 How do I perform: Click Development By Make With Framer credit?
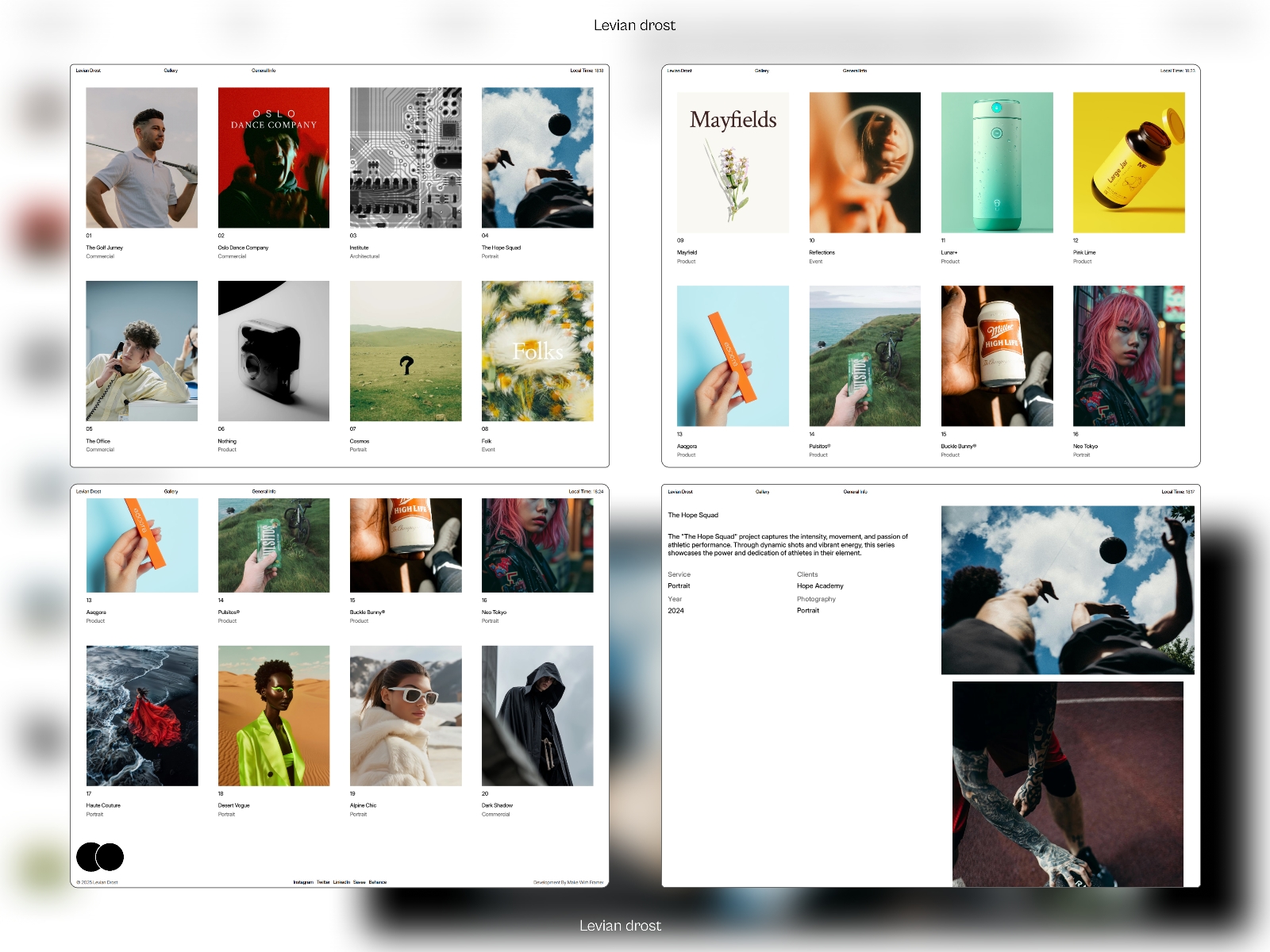coord(568,882)
